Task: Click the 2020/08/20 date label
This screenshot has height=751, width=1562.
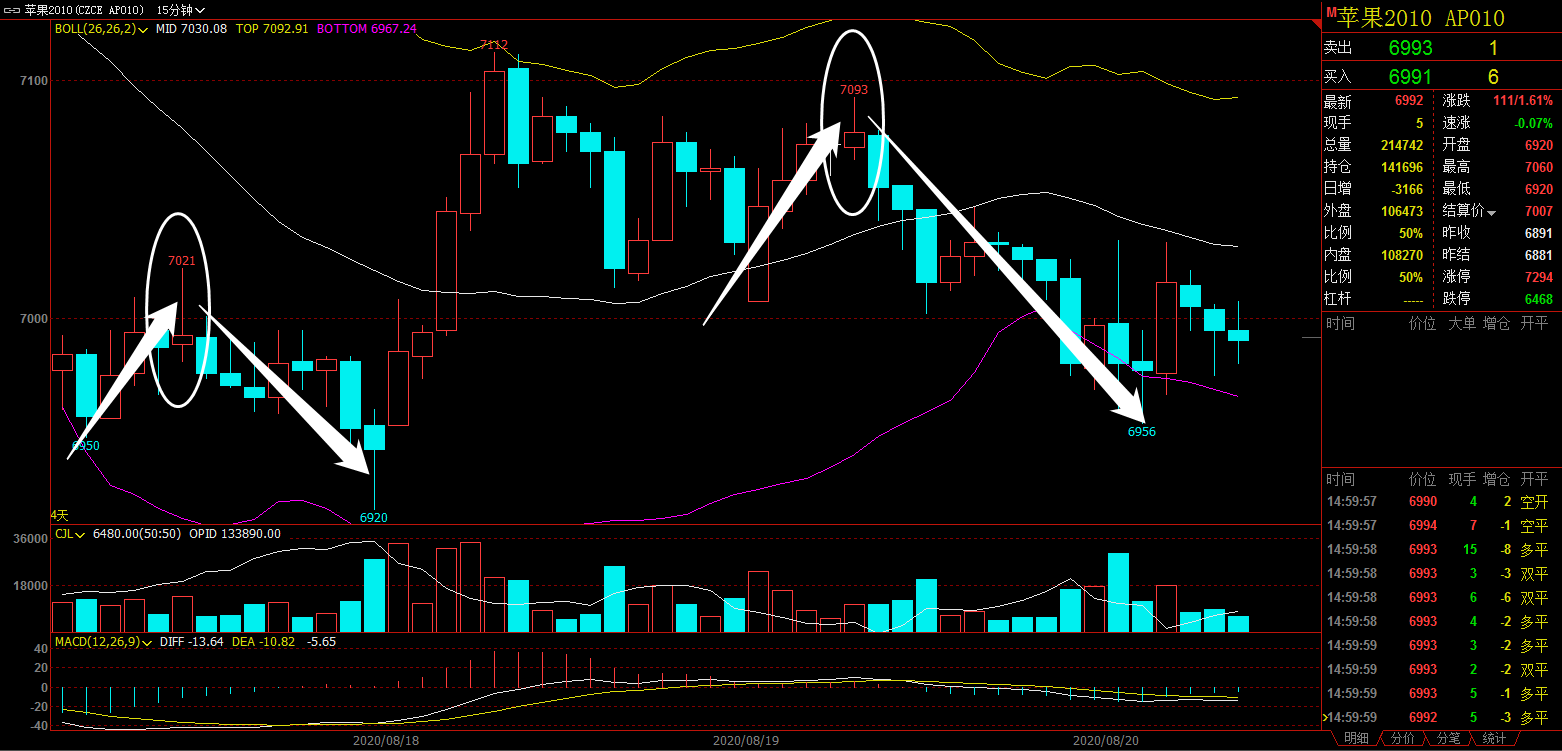Action: [1106, 741]
